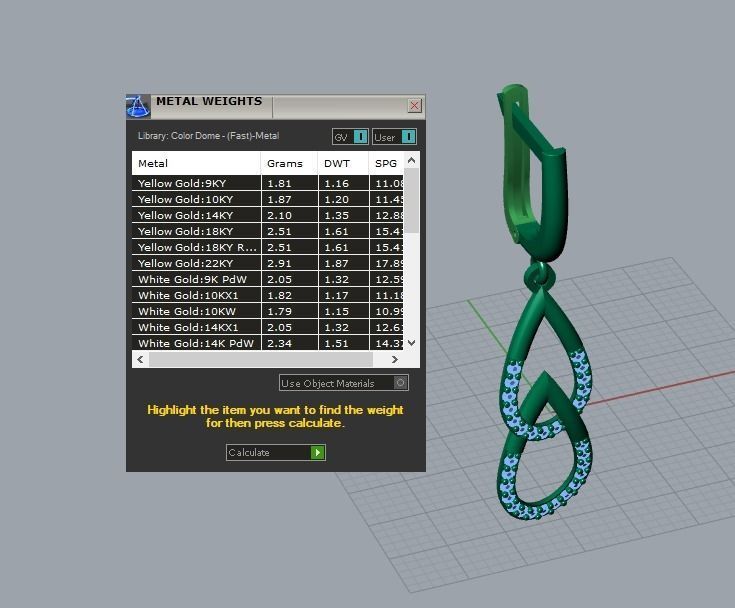This screenshot has height=608, width=735.
Task: Select the Yellow Gold:22KY row
Action: 268,263
